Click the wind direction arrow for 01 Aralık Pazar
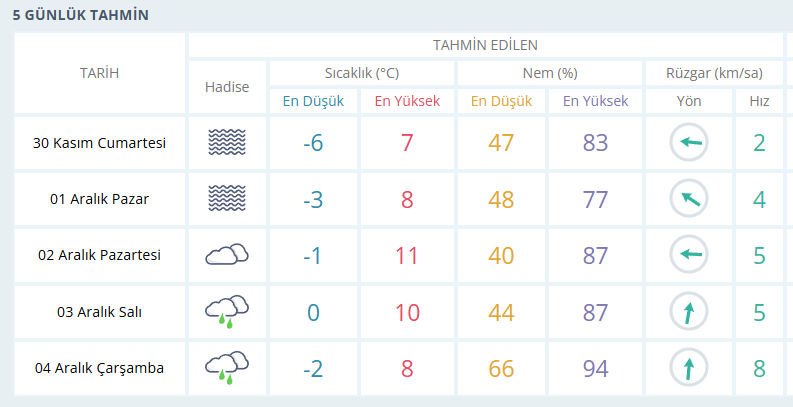Image resolution: width=793 pixels, height=407 pixels. click(x=689, y=199)
